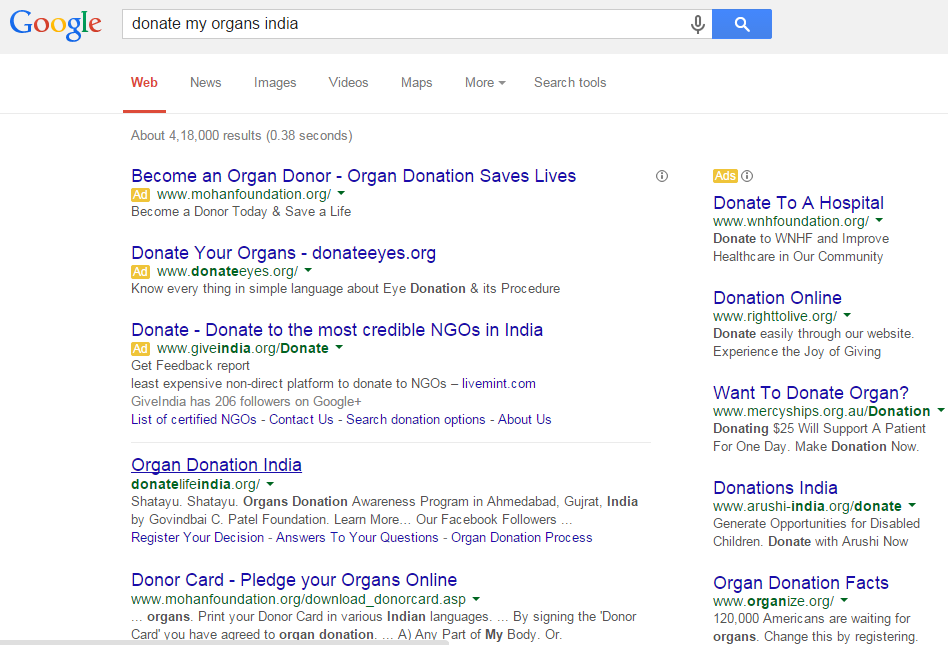Open 'Donate Your Organs - donateeyes.org' link
948x645 pixels.
[284, 253]
